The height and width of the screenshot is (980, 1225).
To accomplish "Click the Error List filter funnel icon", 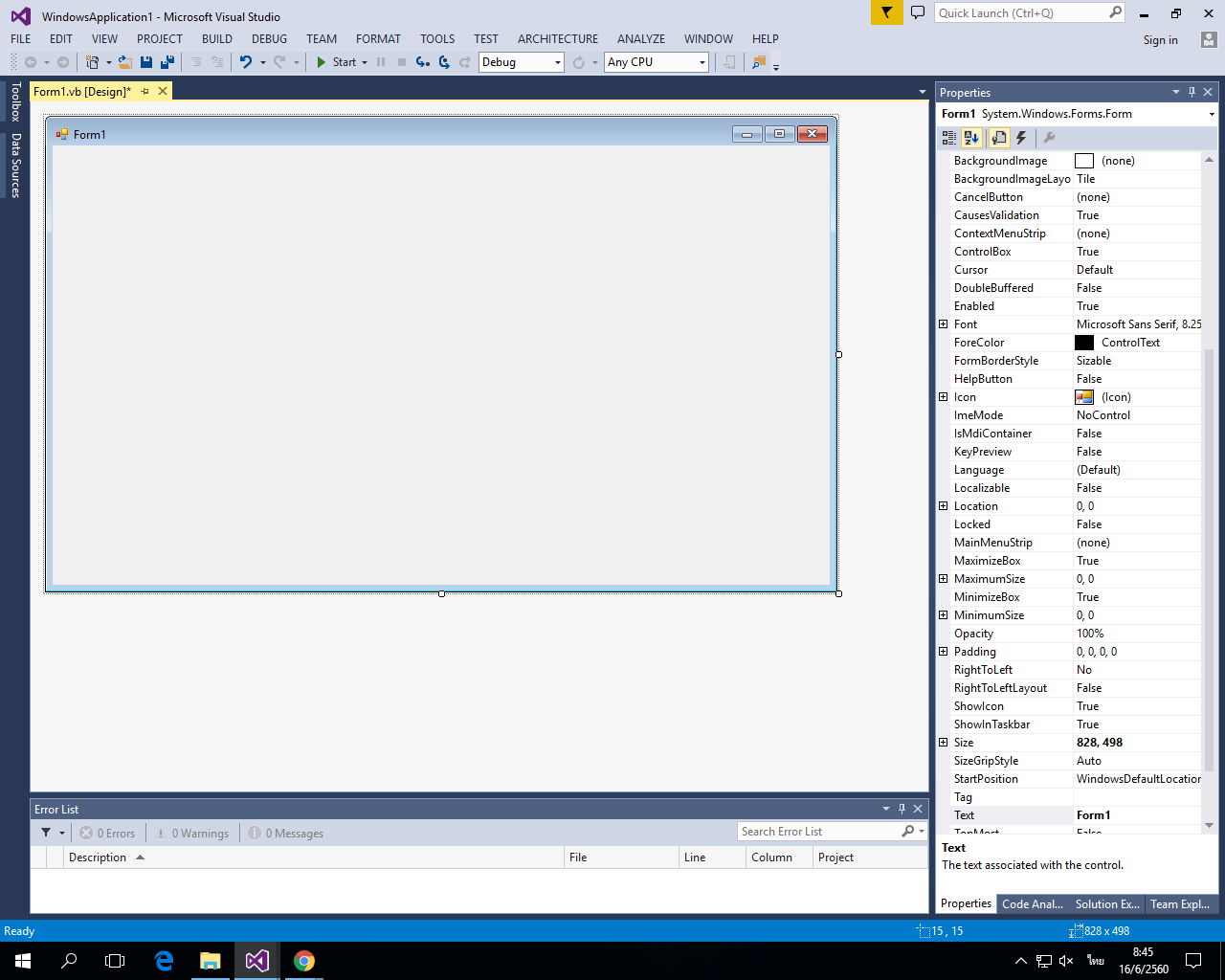I will point(46,833).
